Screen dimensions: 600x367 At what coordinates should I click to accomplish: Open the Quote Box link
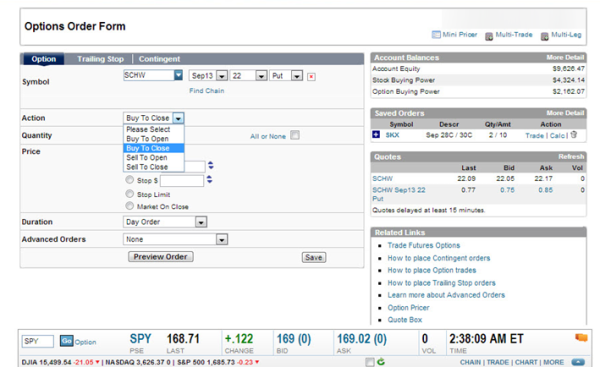404,320
